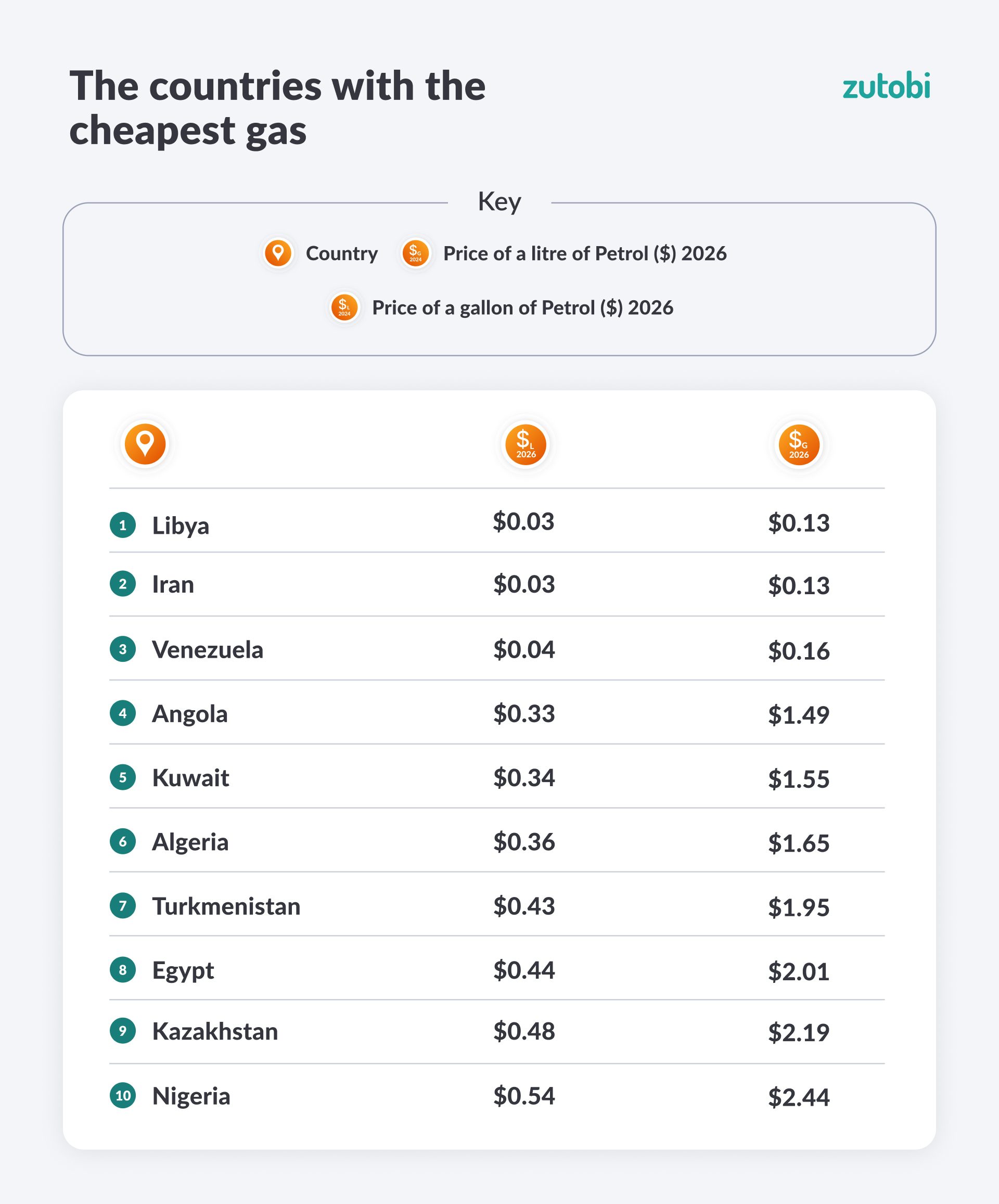
Task: Click the Egypt country name
Action: pos(182,970)
